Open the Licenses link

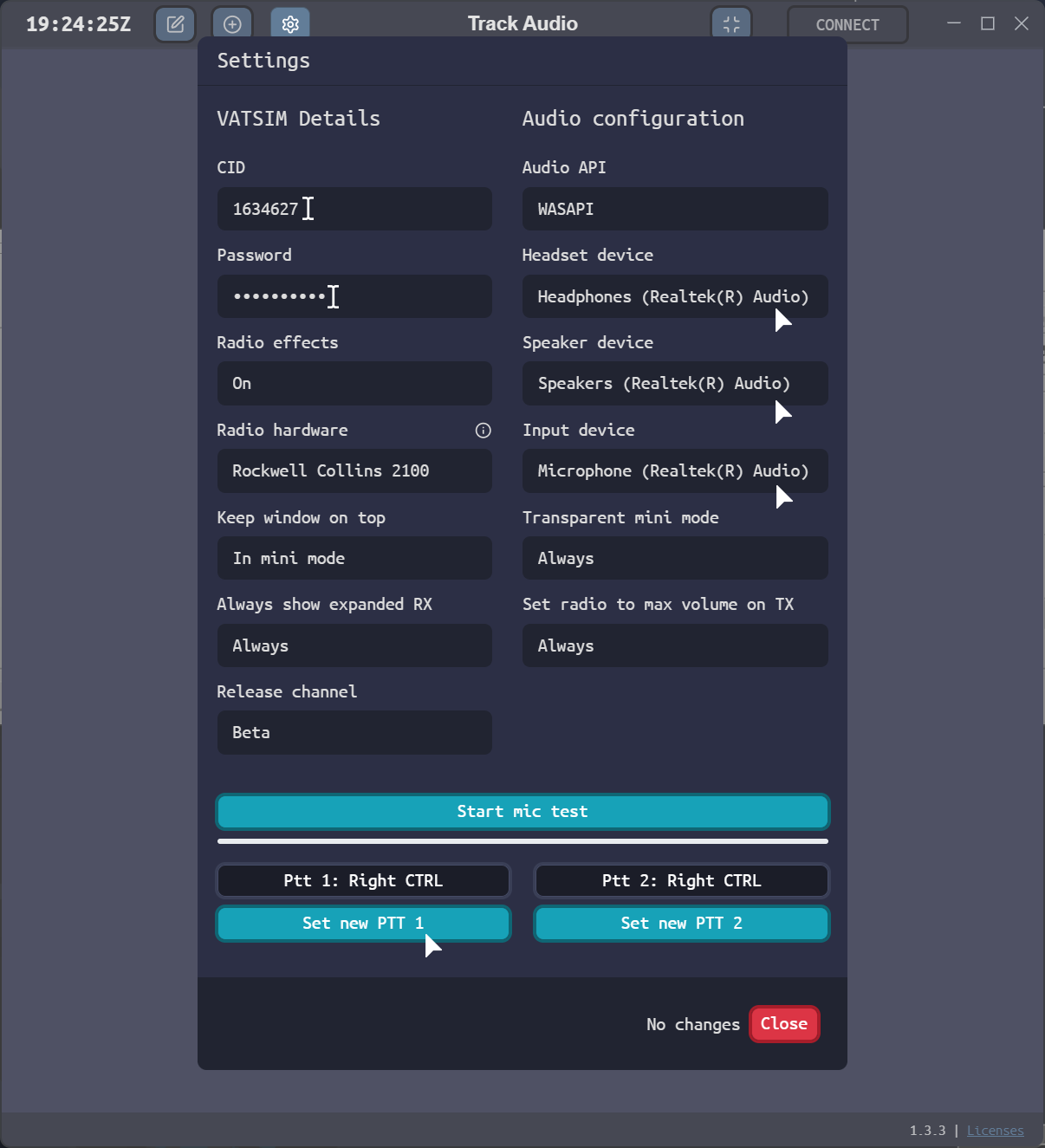(x=995, y=1131)
